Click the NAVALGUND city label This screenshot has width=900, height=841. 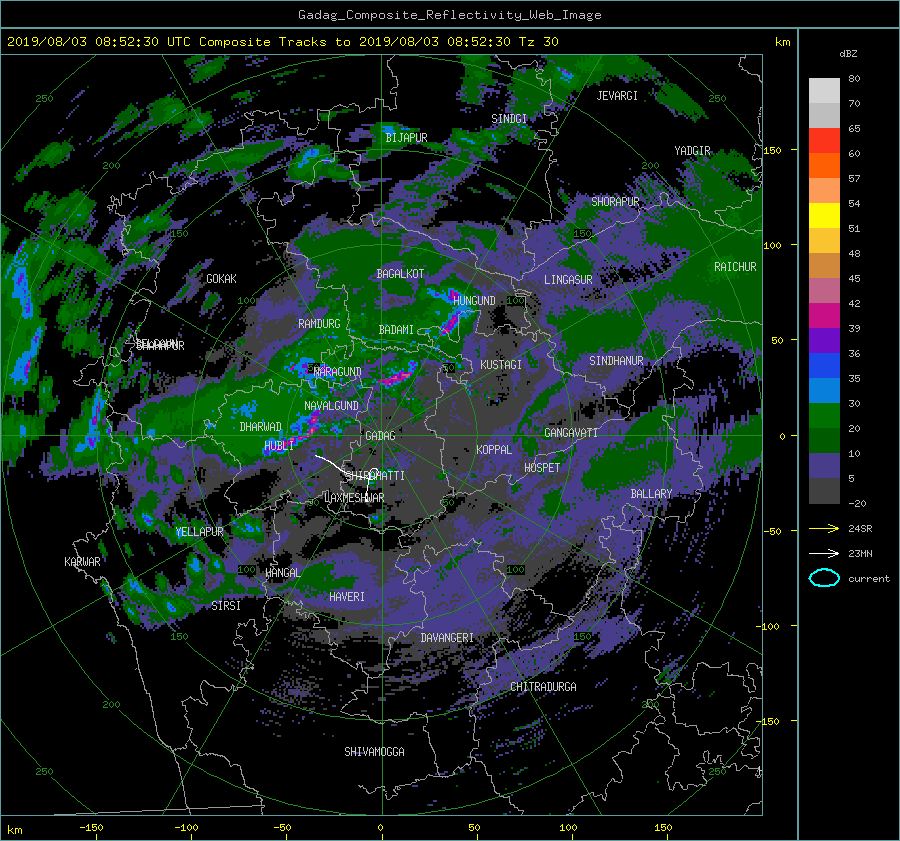click(331, 405)
